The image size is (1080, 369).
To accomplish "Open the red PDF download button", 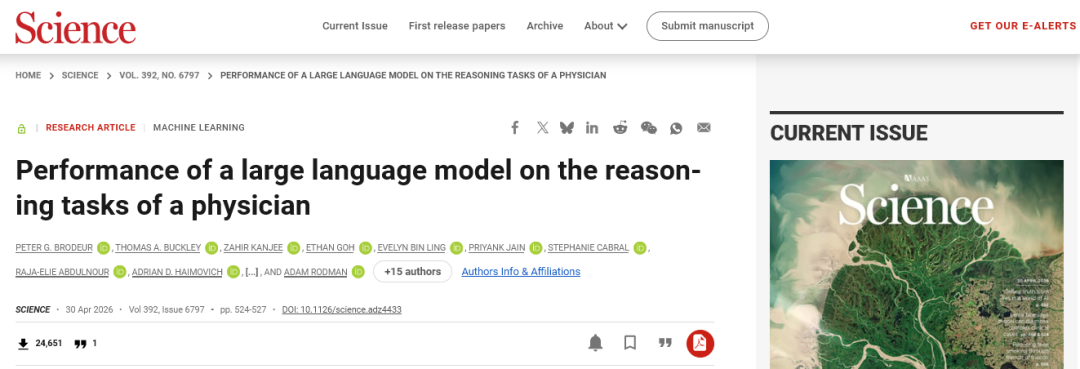I will click(700, 343).
